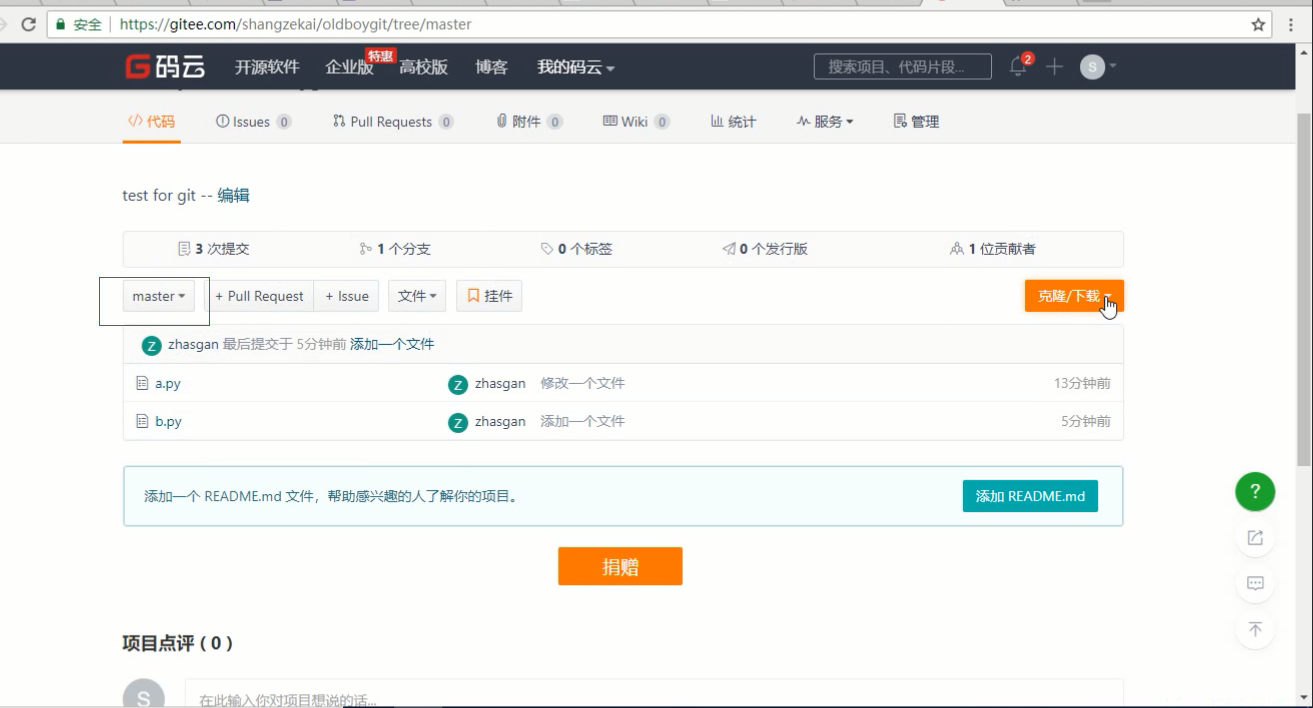This screenshot has width=1313, height=708.
Task: Click the + Pull Request button
Action: 259,296
